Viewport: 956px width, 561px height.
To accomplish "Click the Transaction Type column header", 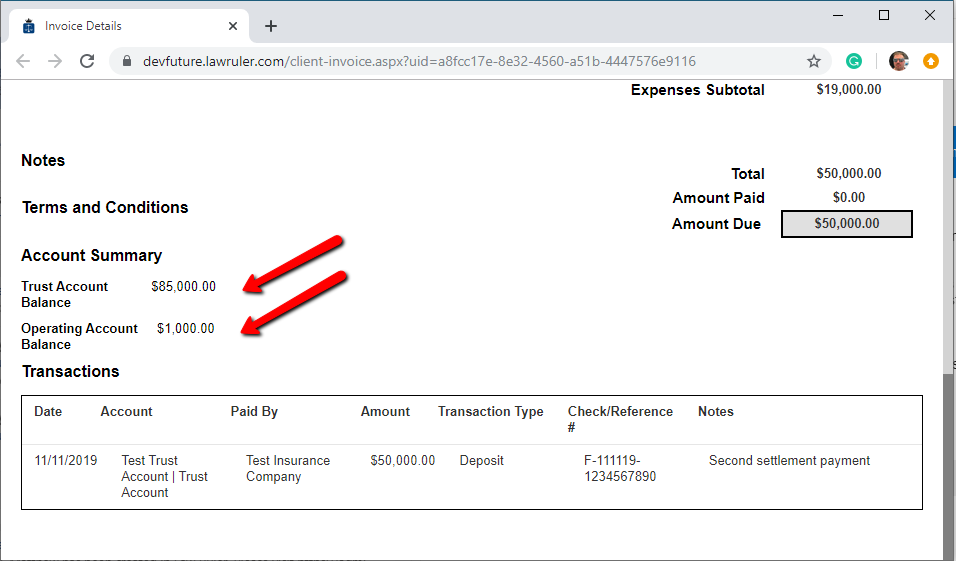I will pos(490,412).
